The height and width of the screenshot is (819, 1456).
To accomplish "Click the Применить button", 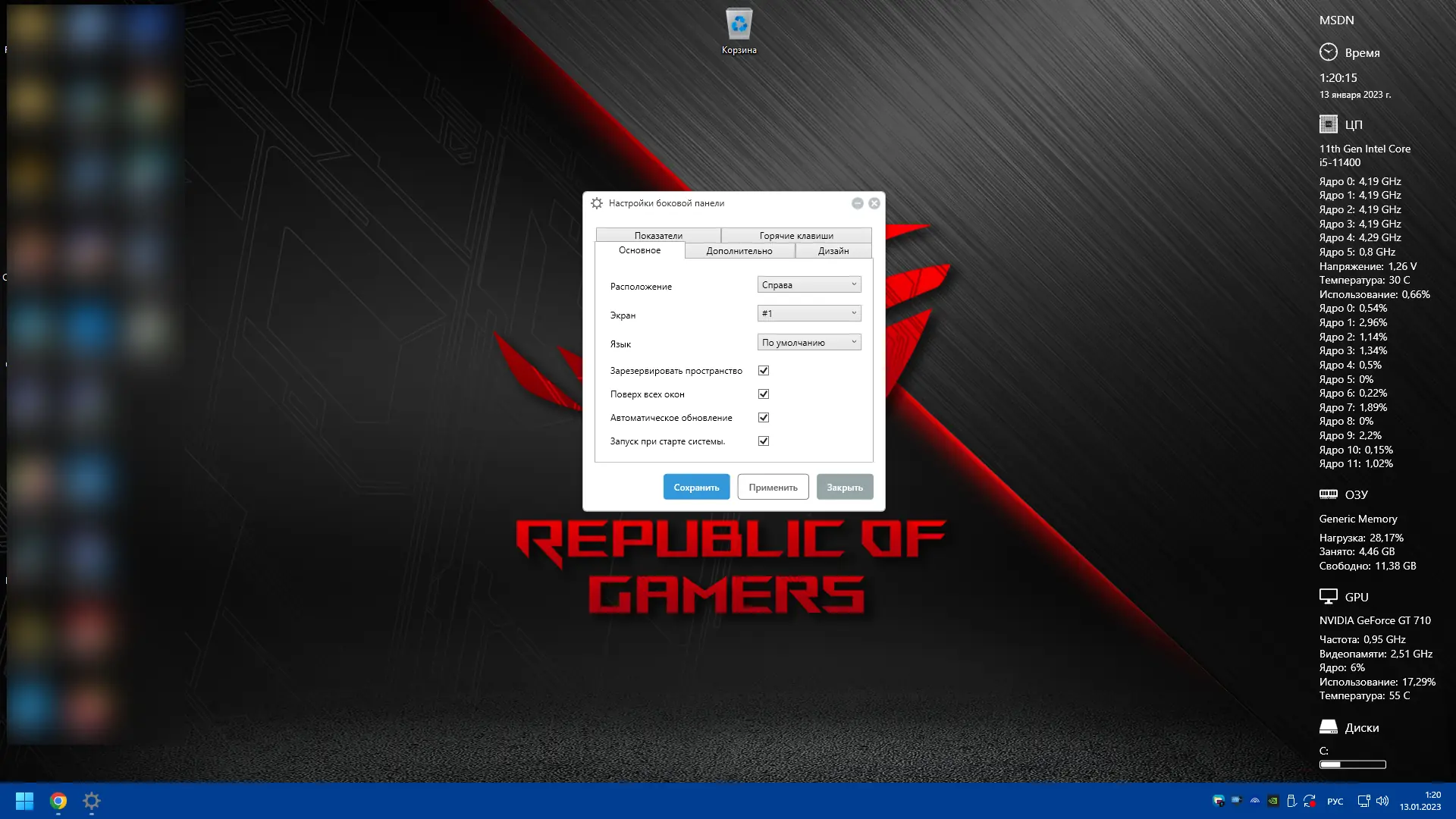I will coord(773,488).
